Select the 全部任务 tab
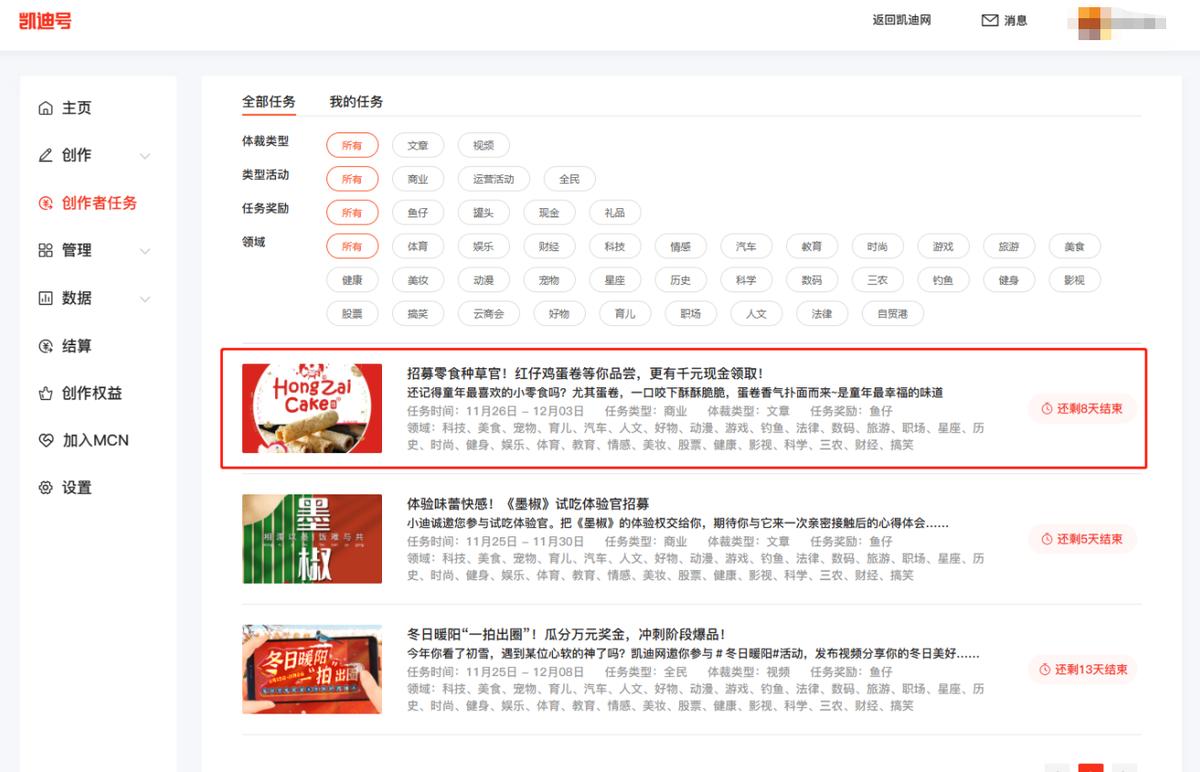Screen dimensions: 1200x772 coord(269,101)
